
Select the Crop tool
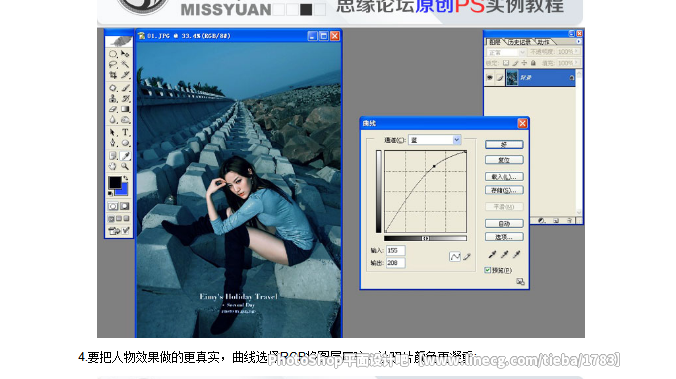tap(113, 75)
